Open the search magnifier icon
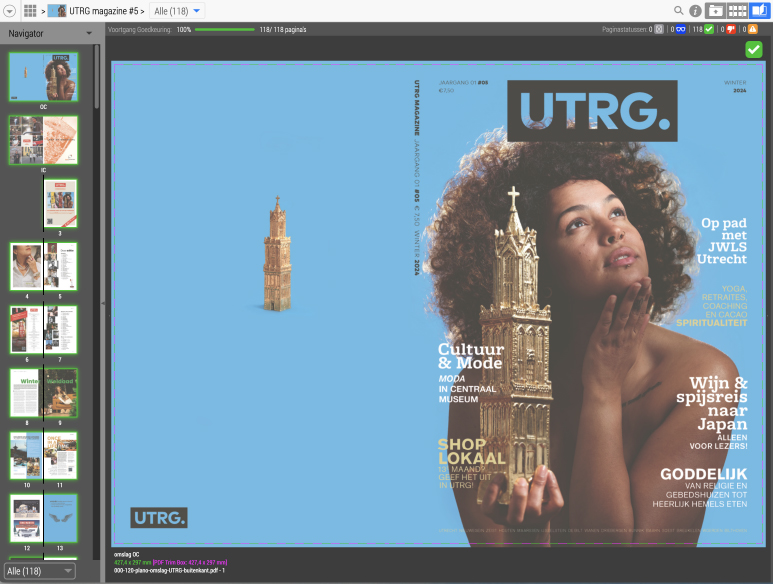This screenshot has height=584, width=773. click(679, 10)
